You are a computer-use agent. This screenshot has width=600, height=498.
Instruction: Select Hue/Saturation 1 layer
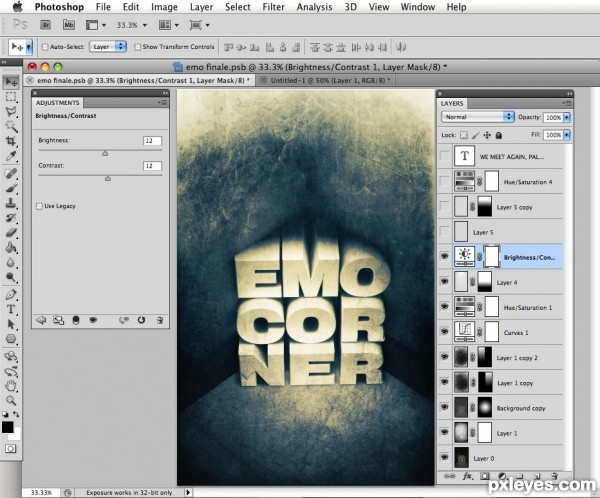507,307
